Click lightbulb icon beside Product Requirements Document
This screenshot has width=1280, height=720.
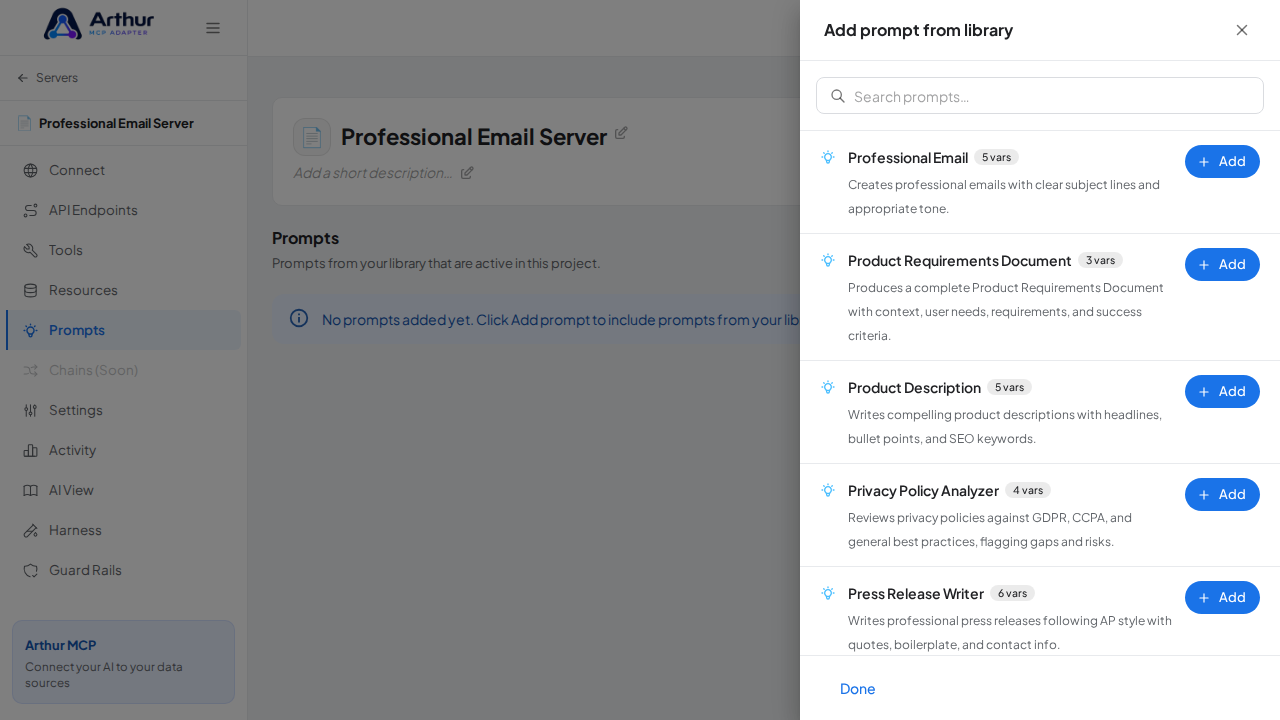(828, 260)
